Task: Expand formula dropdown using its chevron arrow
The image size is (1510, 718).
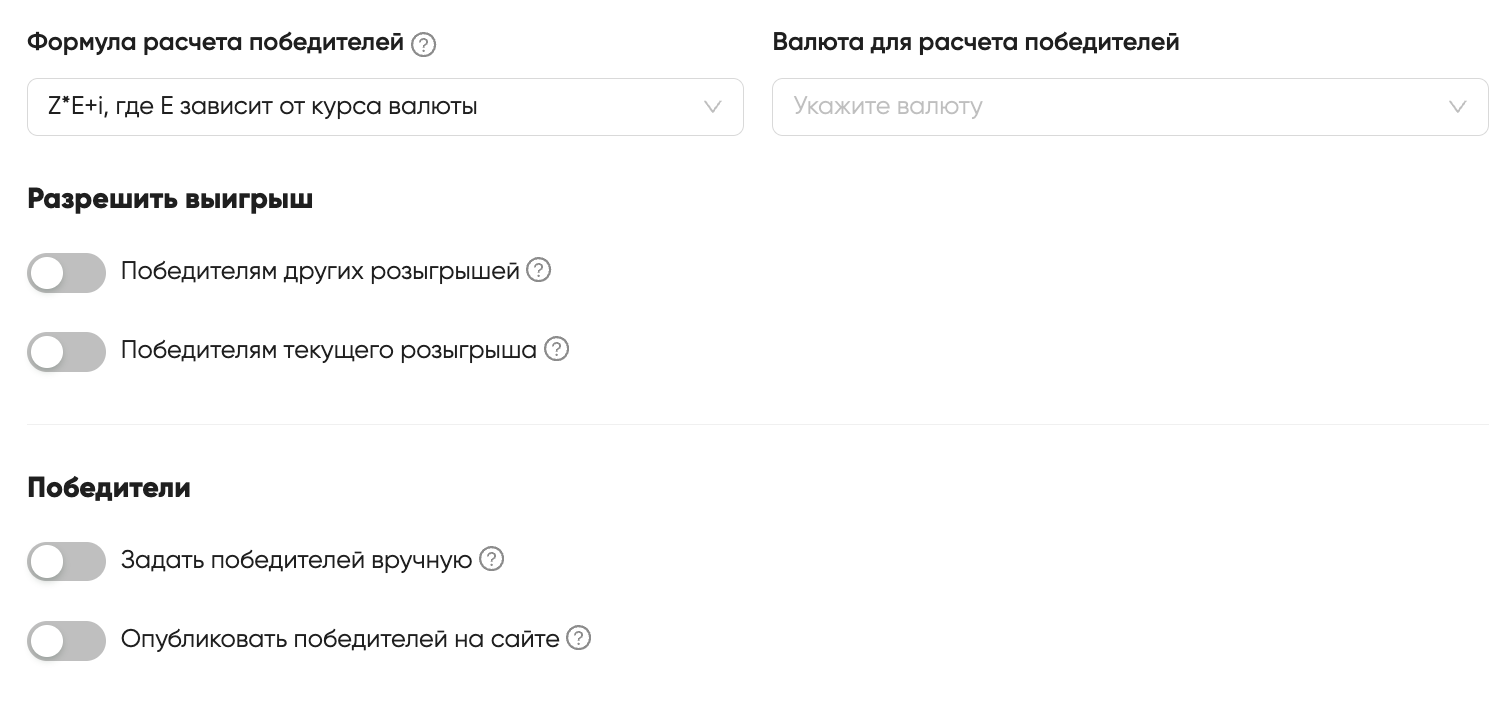Action: [x=713, y=107]
